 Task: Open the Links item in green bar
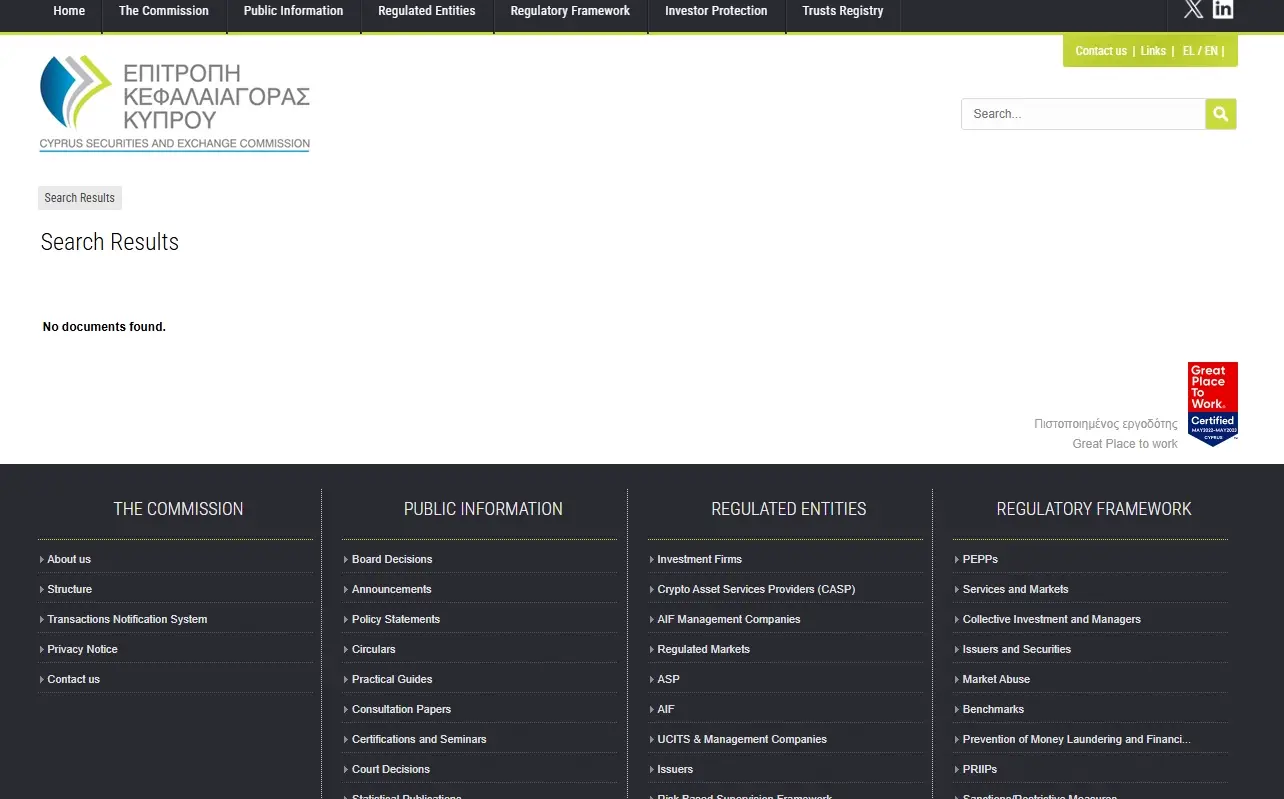point(1153,51)
